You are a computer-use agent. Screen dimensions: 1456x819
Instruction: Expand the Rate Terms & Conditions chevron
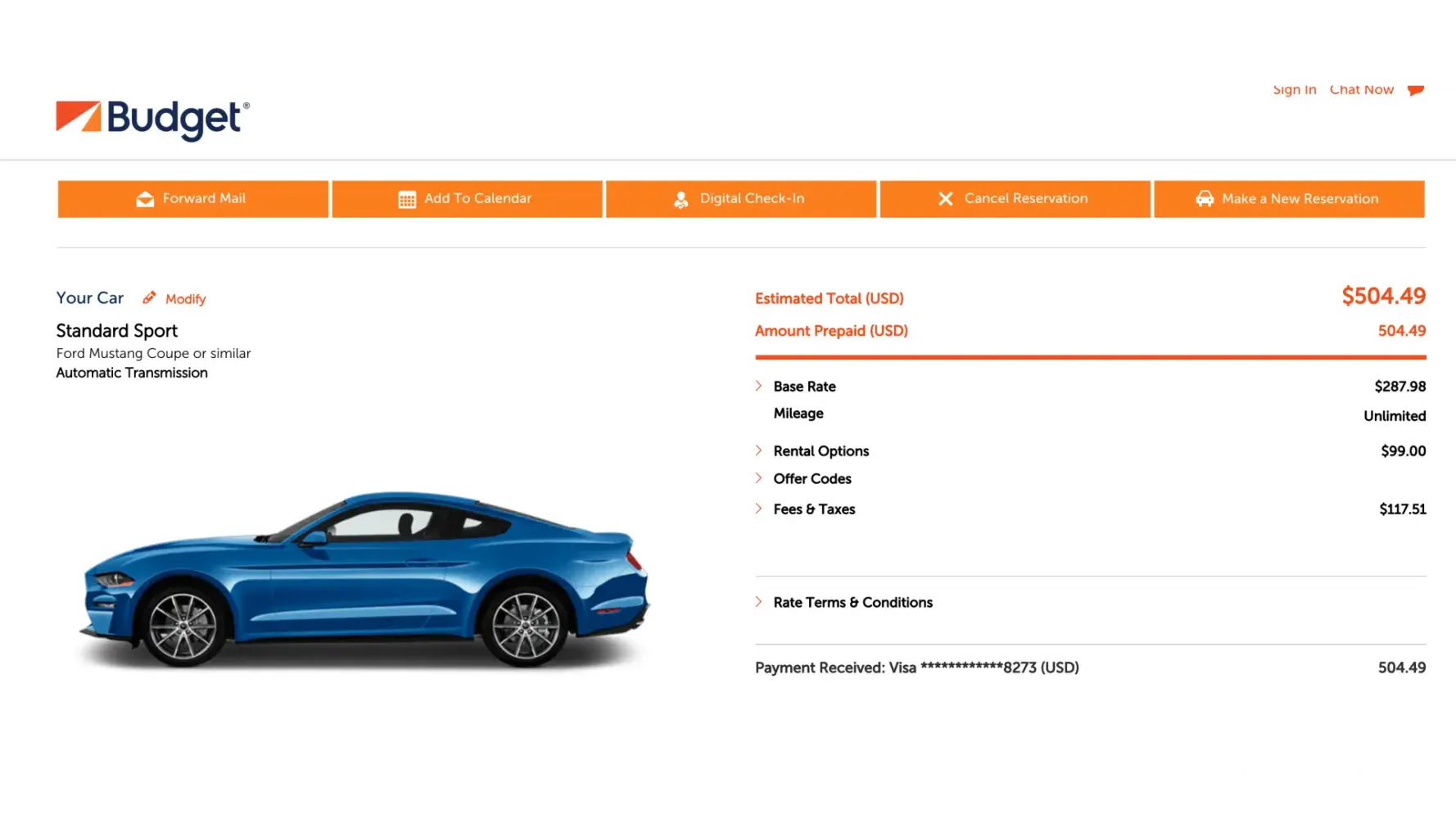tap(758, 602)
